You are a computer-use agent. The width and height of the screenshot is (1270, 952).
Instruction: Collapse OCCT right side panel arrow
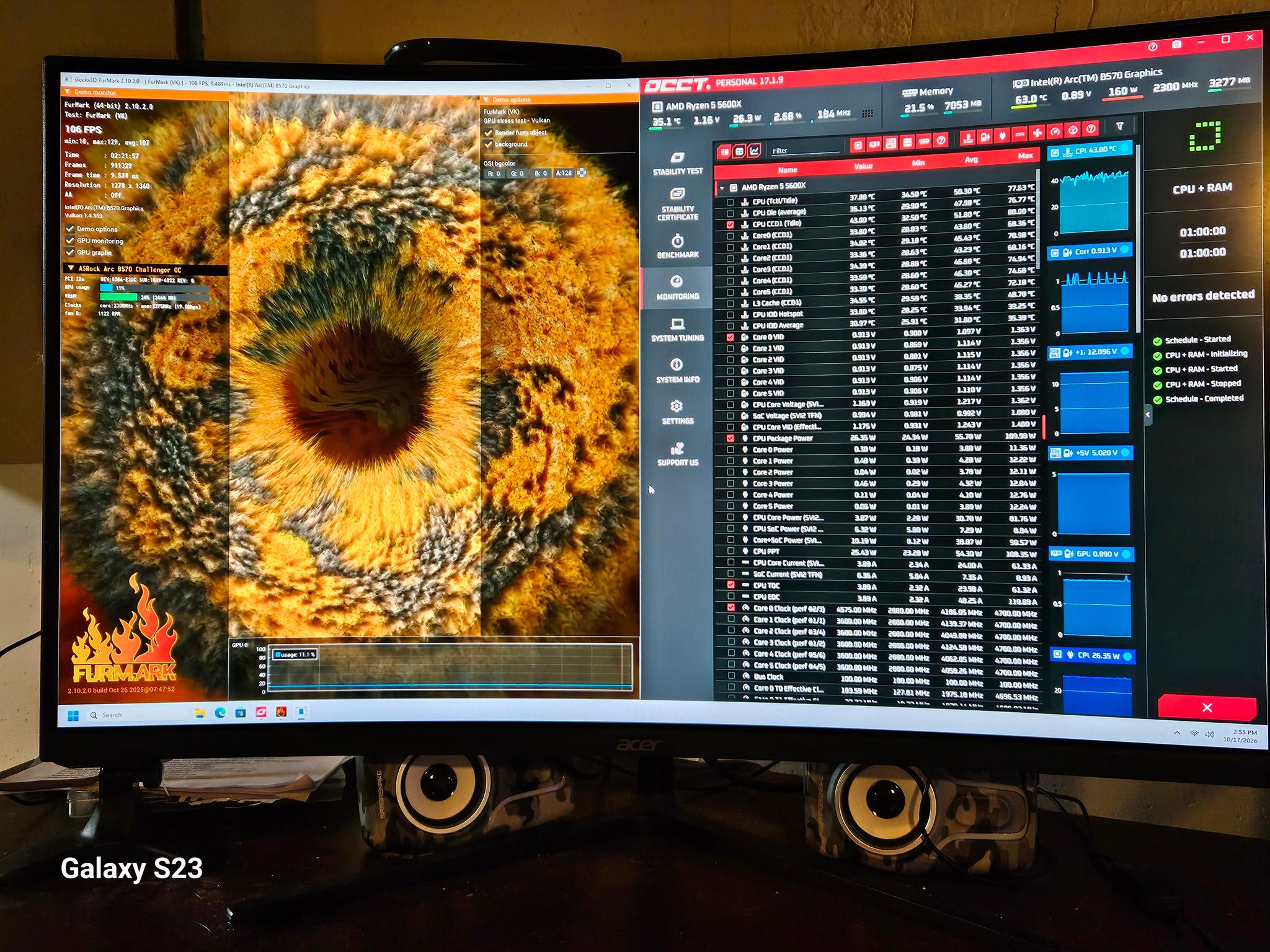point(1148,414)
